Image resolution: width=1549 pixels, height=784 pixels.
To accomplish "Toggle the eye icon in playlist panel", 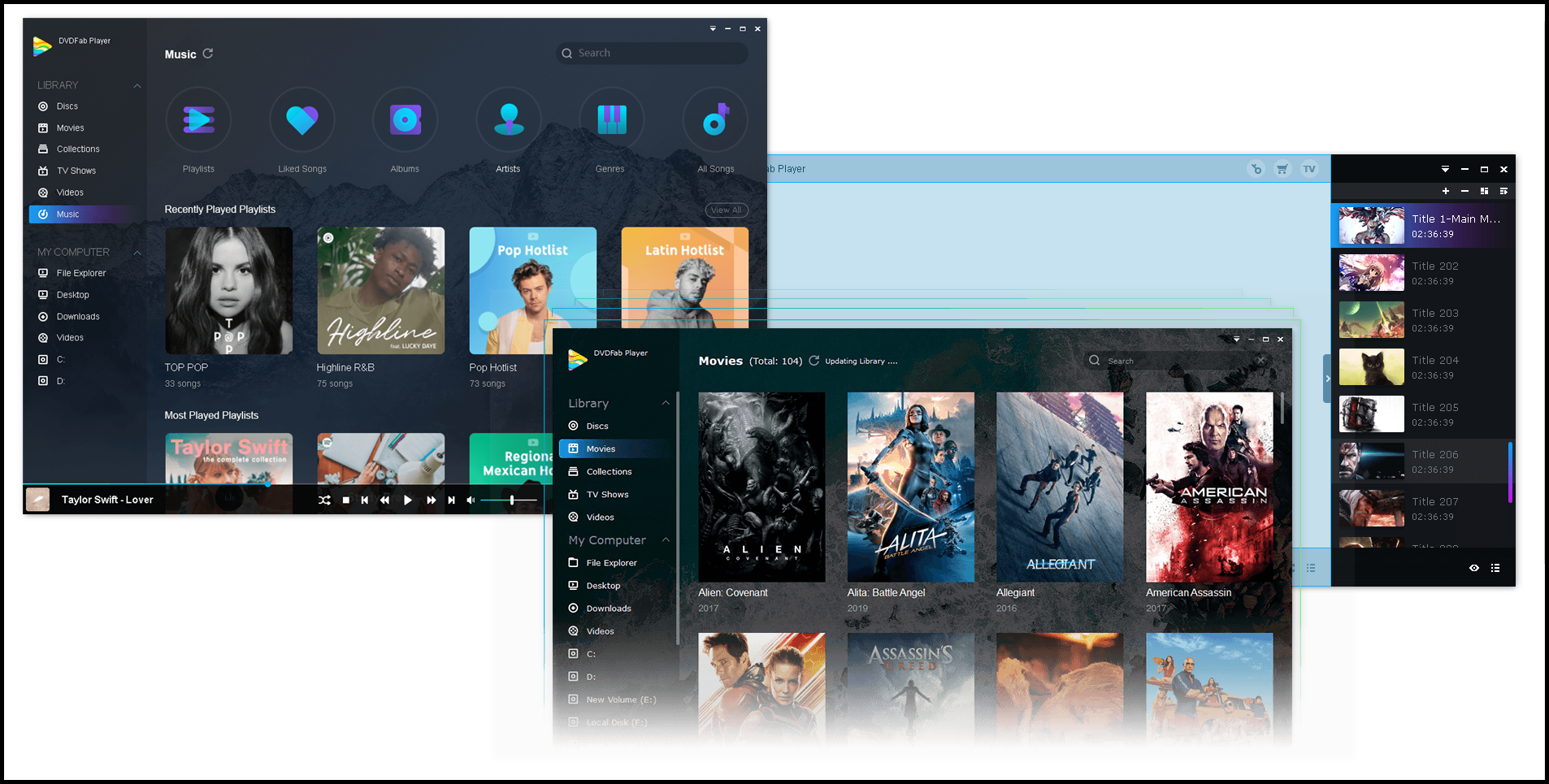I will point(1474,568).
